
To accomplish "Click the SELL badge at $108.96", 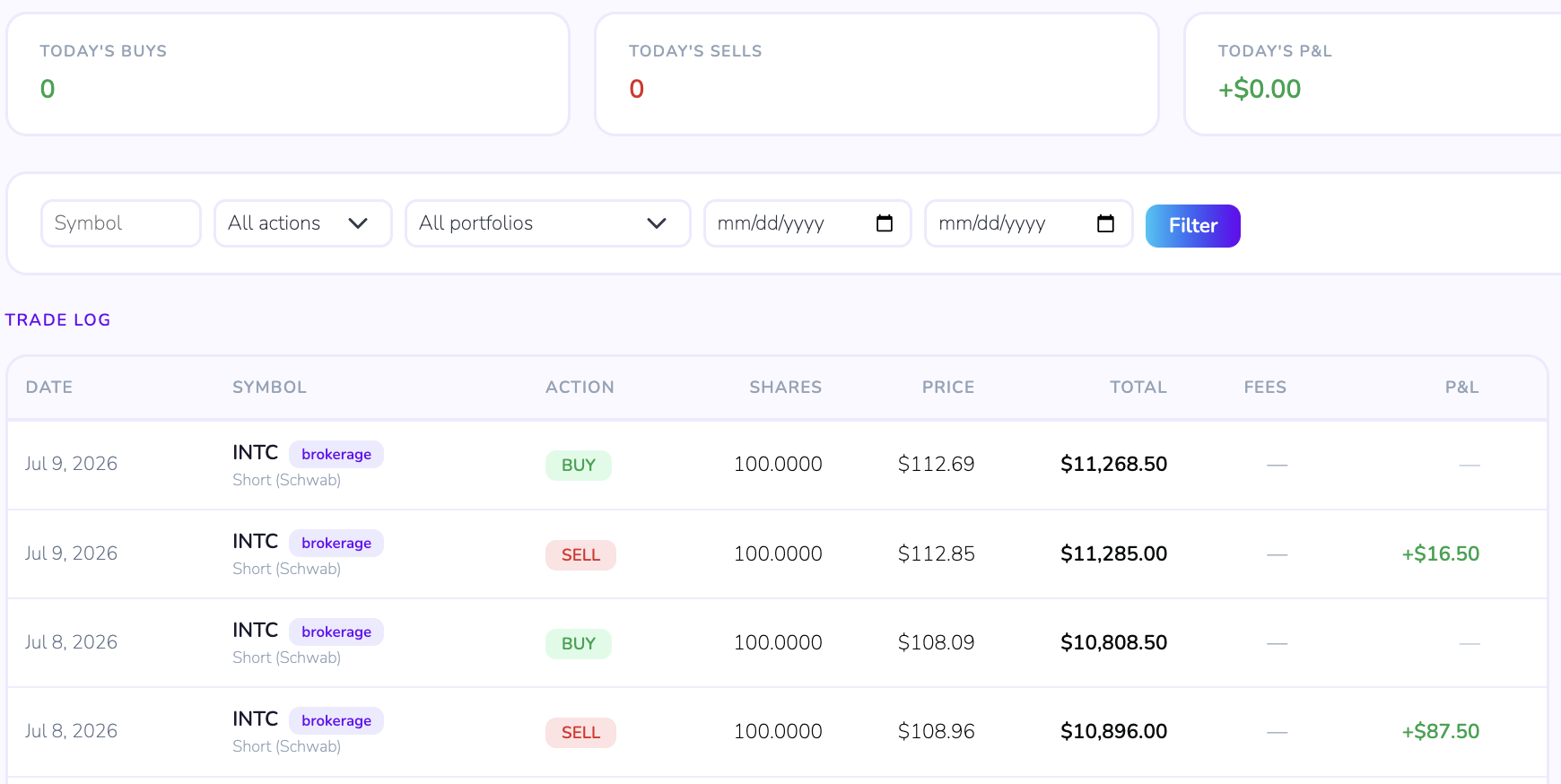I will [580, 733].
